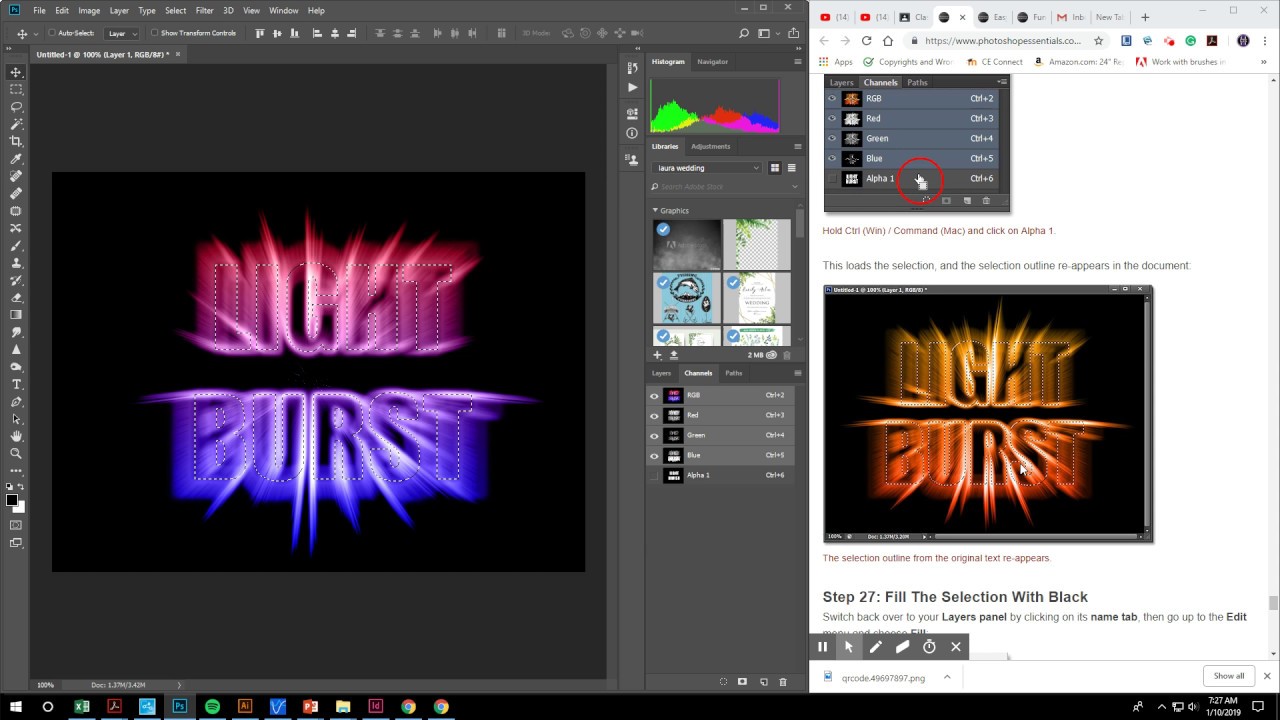
Task: Select the Eyedropper tool
Action: click(x=16, y=159)
